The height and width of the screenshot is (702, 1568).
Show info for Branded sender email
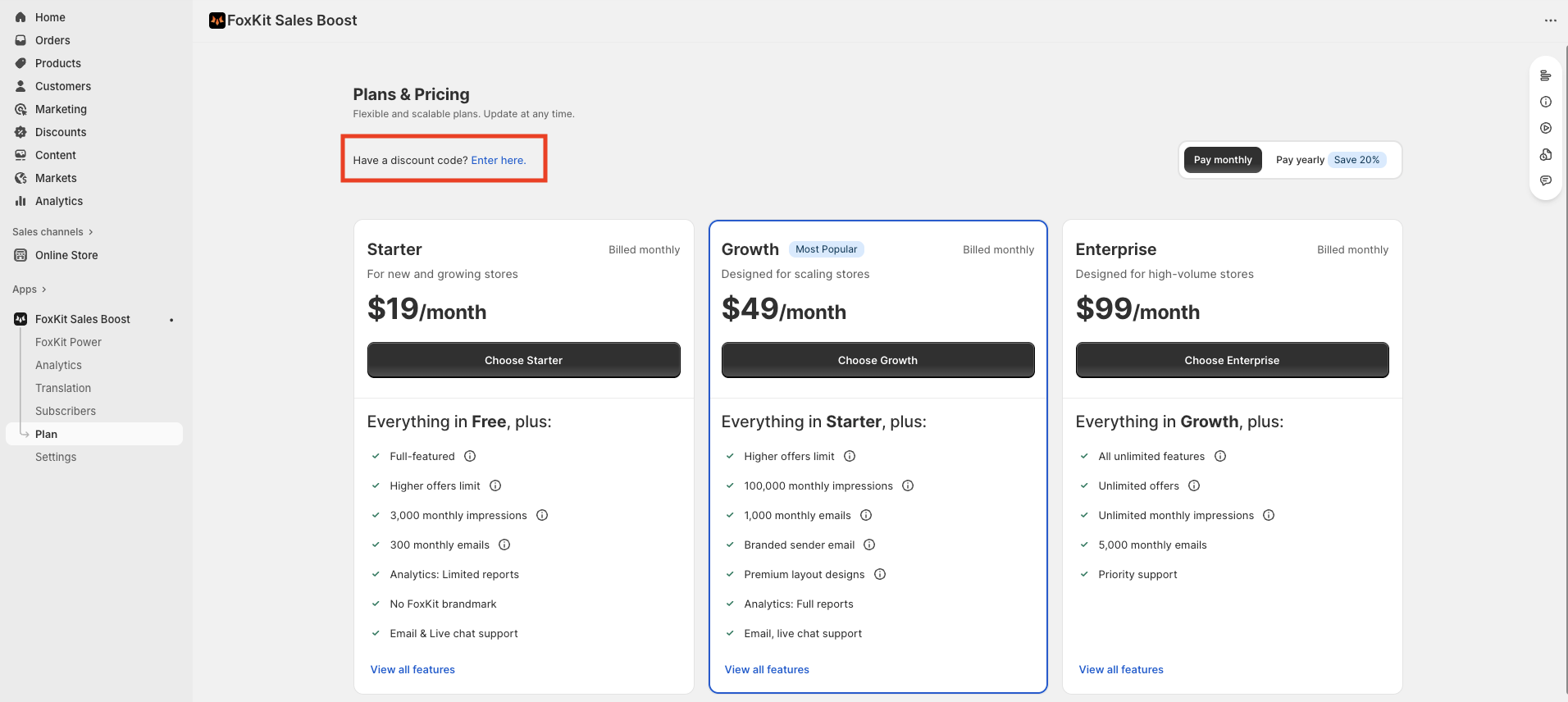869,545
